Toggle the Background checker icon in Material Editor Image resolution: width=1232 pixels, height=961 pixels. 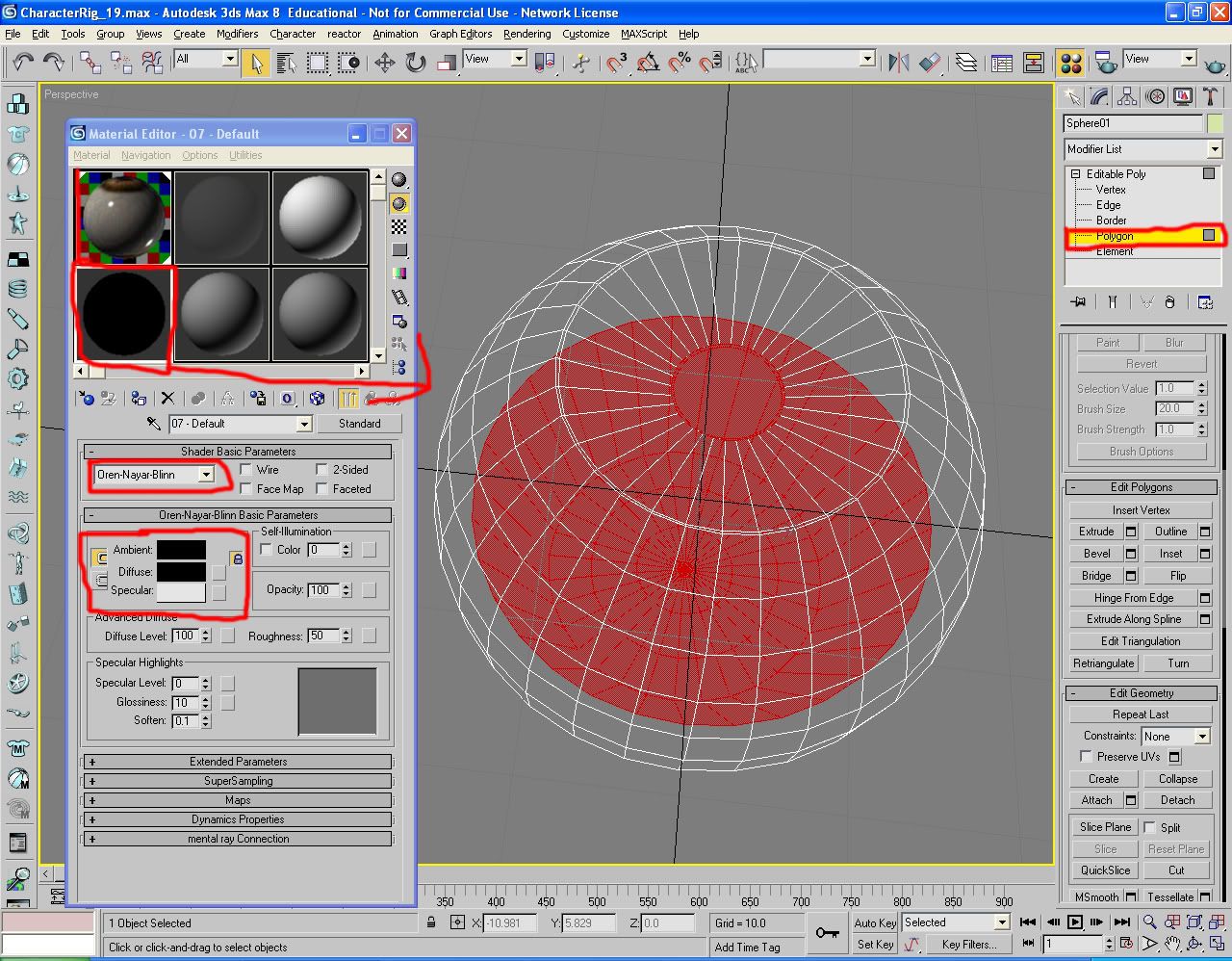point(398,227)
